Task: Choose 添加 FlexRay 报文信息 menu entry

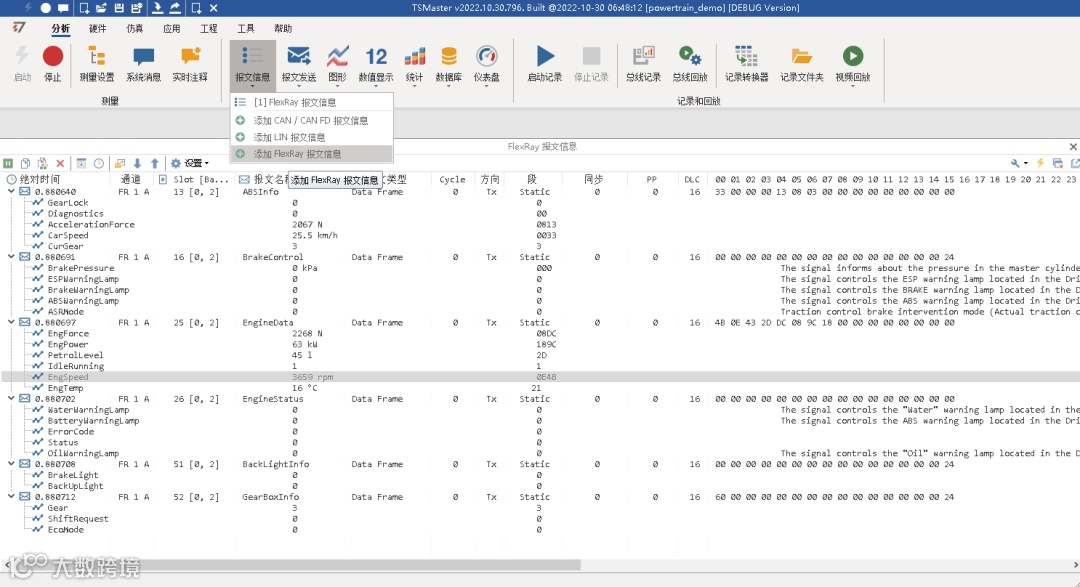Action: pos(311,154)
